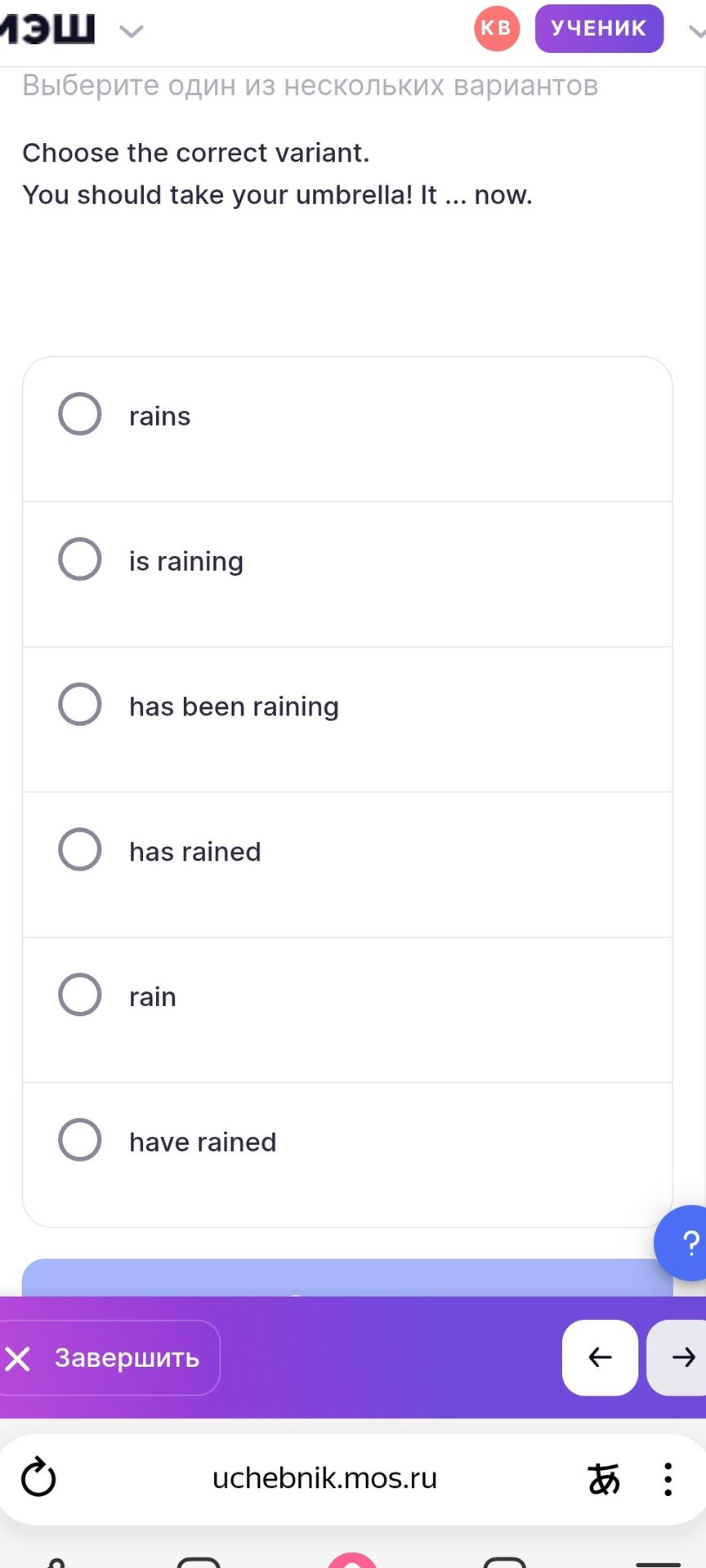706x1568 pixels.
Task: Click the uchebnik.mos.ru address bar
Action: 324,1478
